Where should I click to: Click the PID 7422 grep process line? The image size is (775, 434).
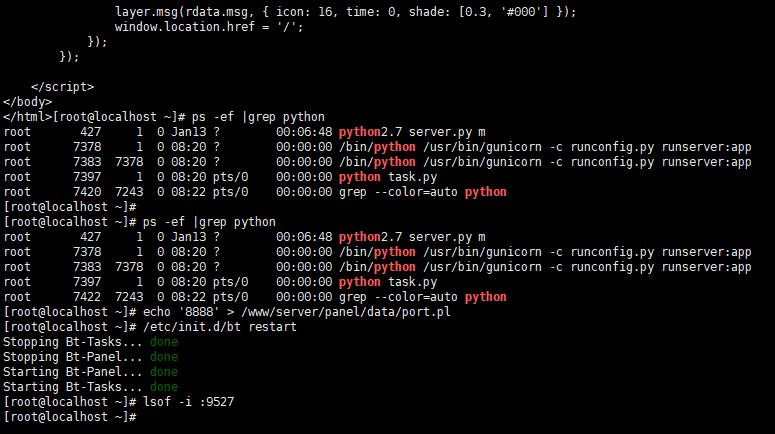255,297
